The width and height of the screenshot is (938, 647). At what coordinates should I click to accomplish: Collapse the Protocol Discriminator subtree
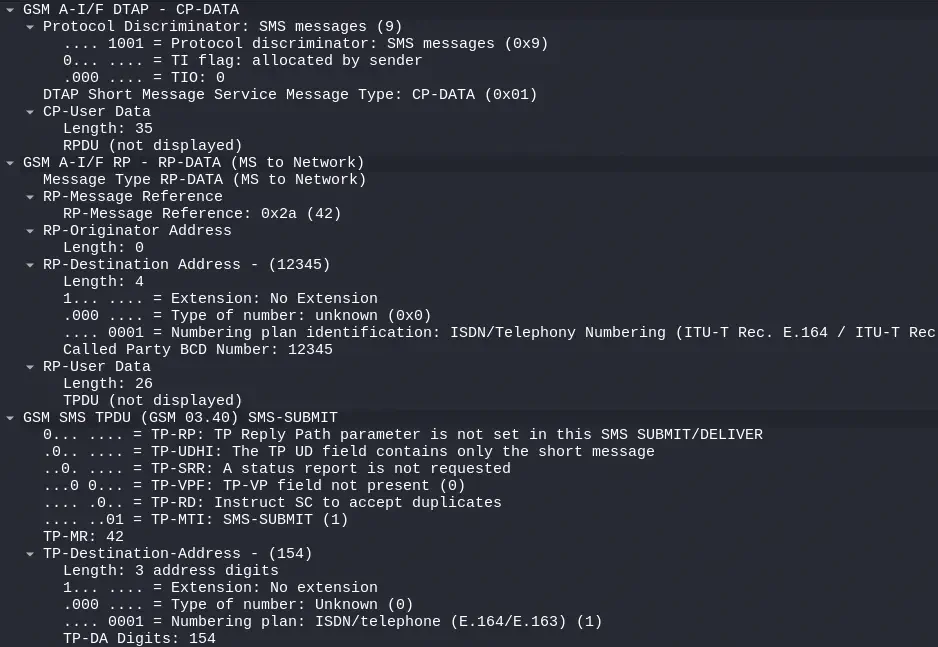point(30,27)
